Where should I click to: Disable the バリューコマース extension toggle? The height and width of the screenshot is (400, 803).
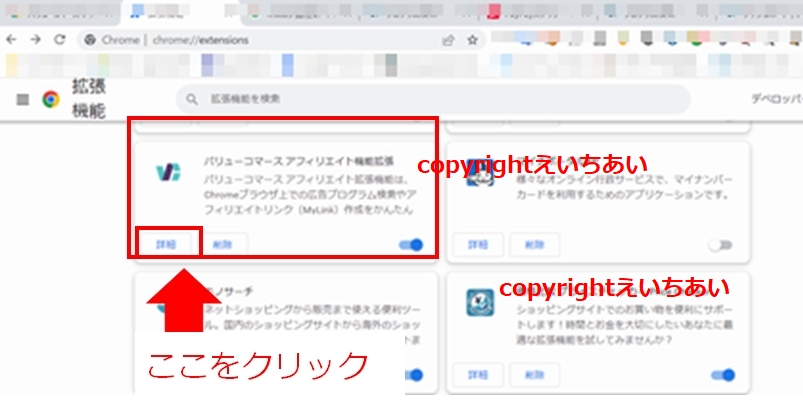411,245
